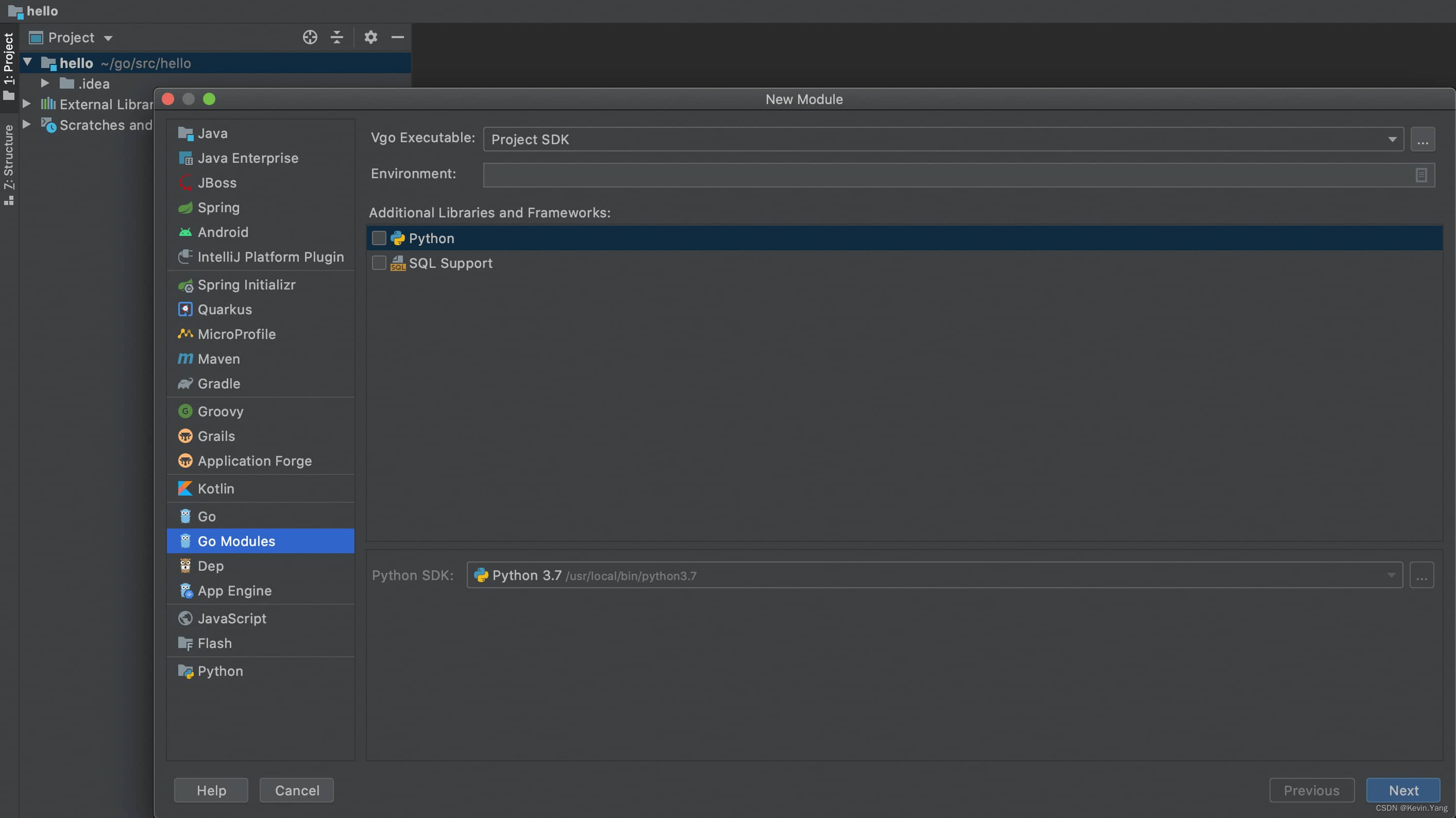Click the Cancel button

click(x=297, y=790)
